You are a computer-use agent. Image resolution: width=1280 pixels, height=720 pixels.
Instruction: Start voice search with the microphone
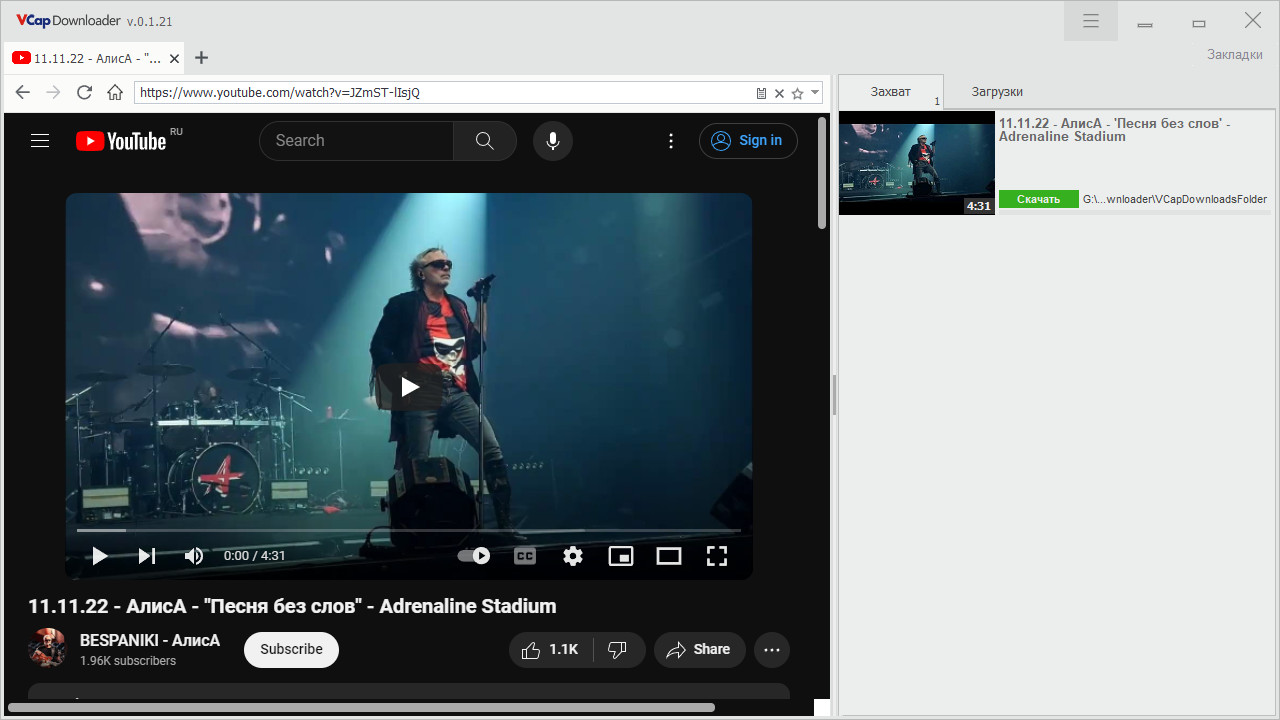point(552,141)
